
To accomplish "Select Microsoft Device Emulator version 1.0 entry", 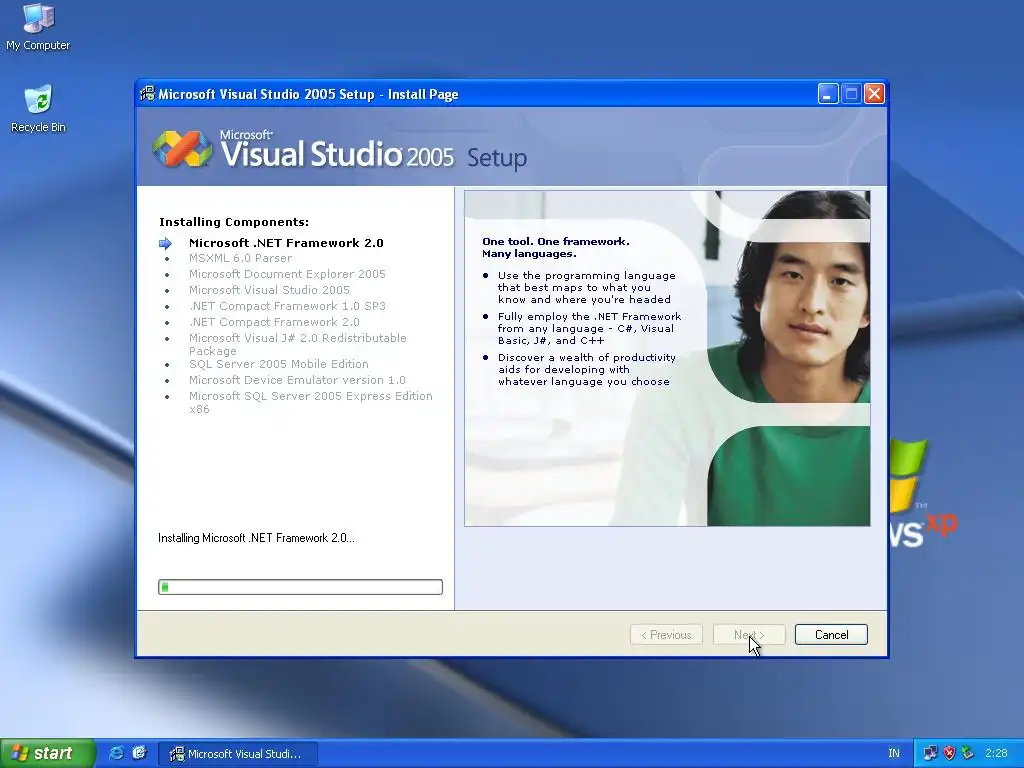I will click(x=297, y=380).
